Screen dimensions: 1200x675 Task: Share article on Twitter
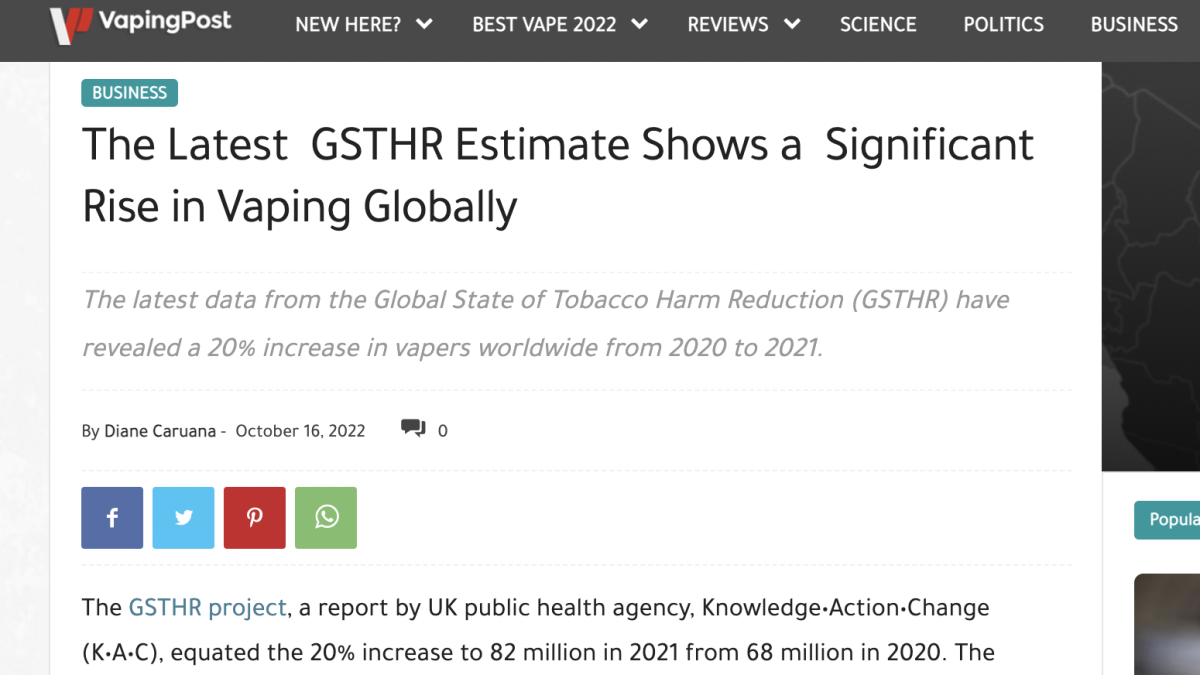point(183,518)
